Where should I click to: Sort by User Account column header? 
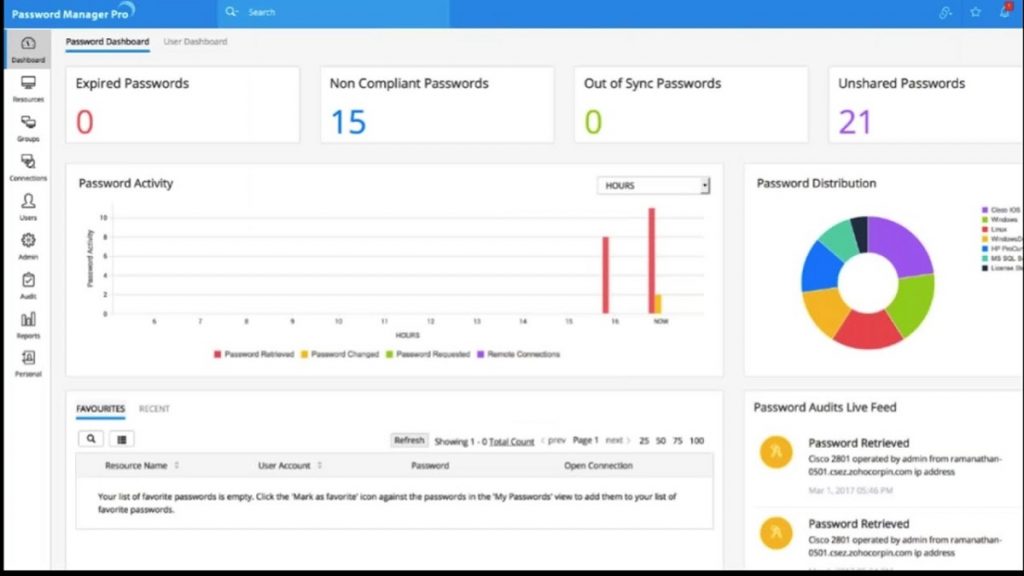click(285, 465)
